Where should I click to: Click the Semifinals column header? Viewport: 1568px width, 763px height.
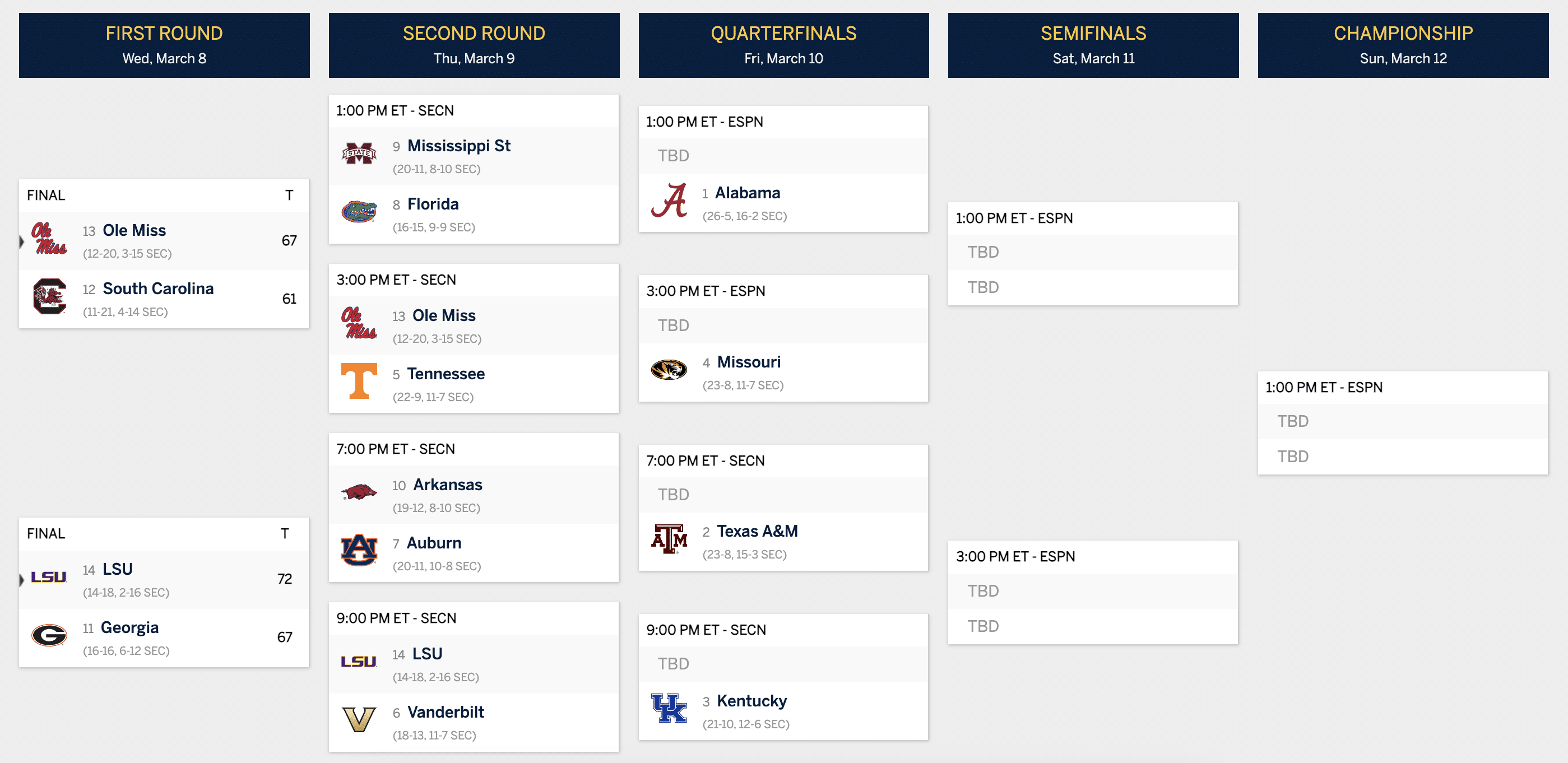1093,45
